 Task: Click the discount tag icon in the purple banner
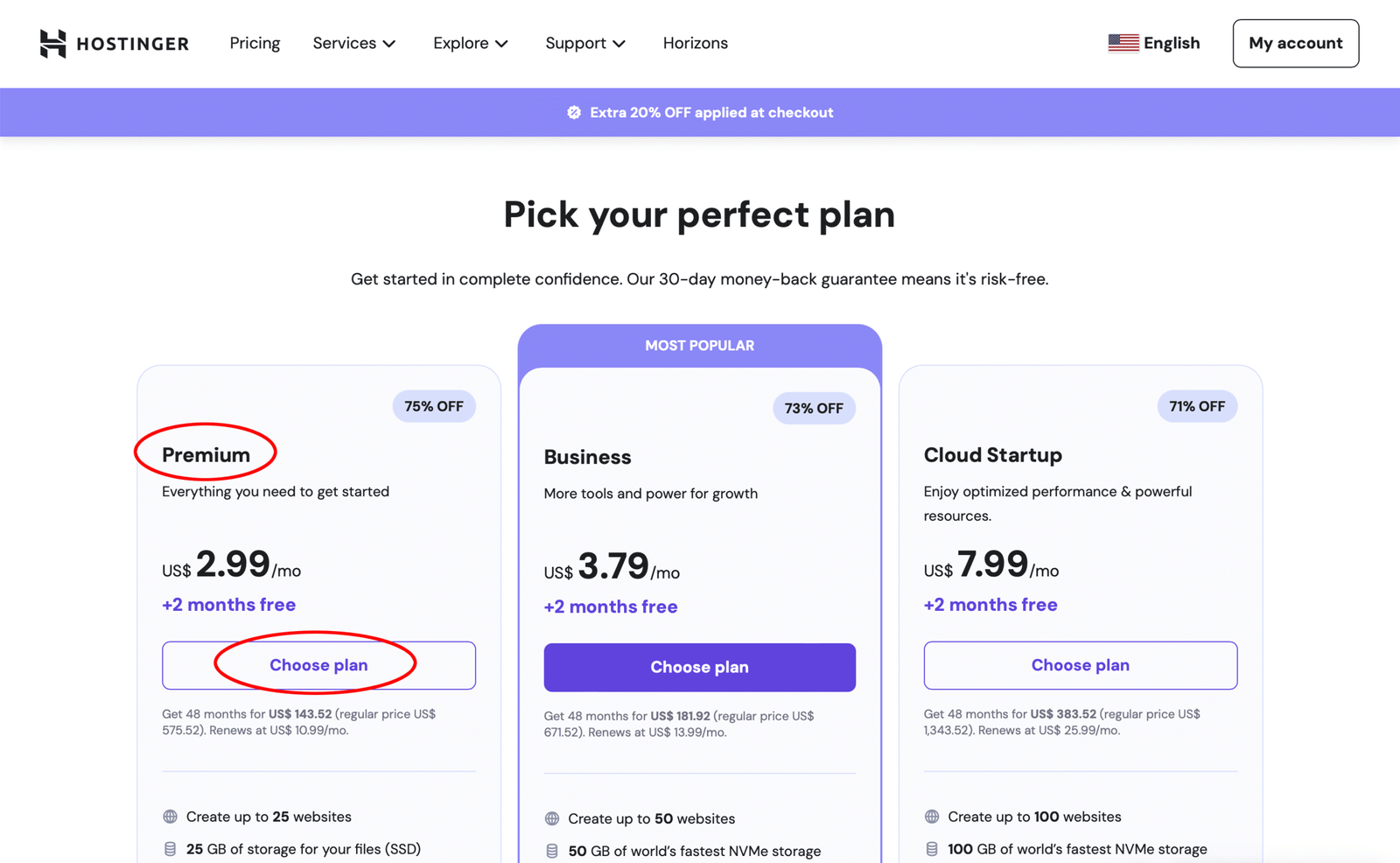point(575,112)
